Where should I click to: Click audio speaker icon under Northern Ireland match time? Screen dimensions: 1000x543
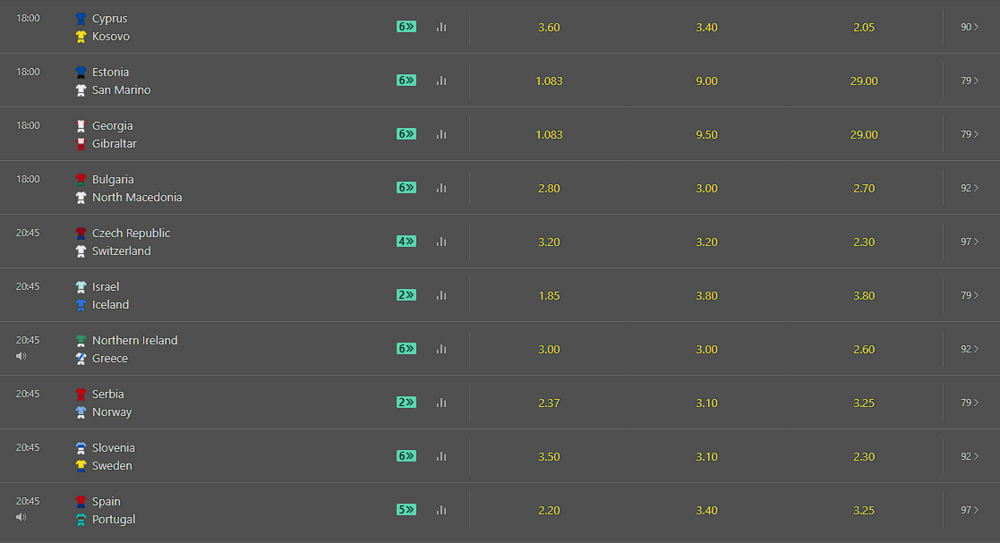(x=21, y=356)
